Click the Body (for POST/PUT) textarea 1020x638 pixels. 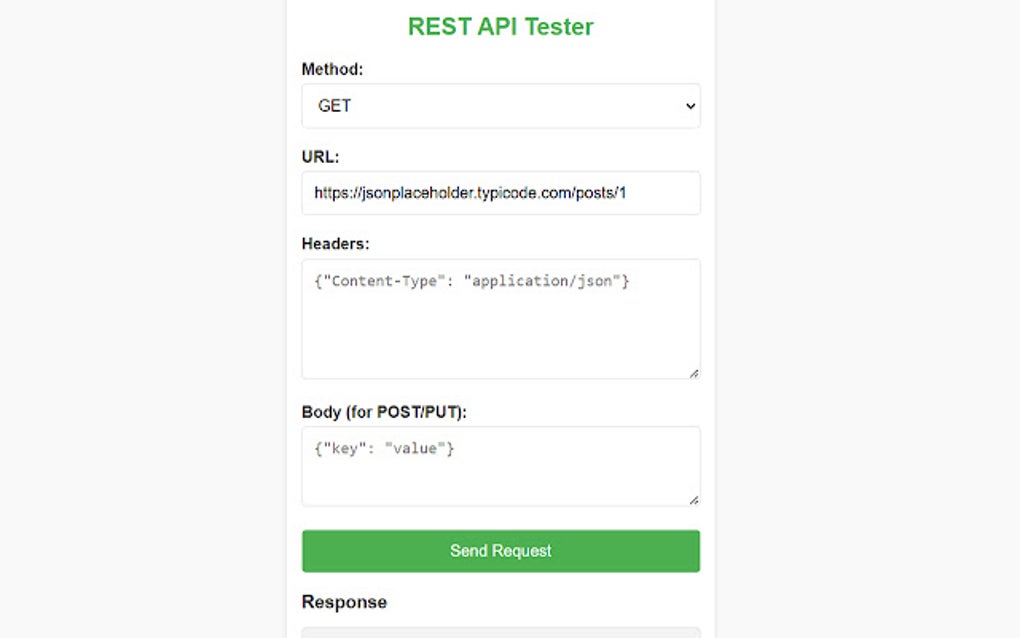(500, 465)
